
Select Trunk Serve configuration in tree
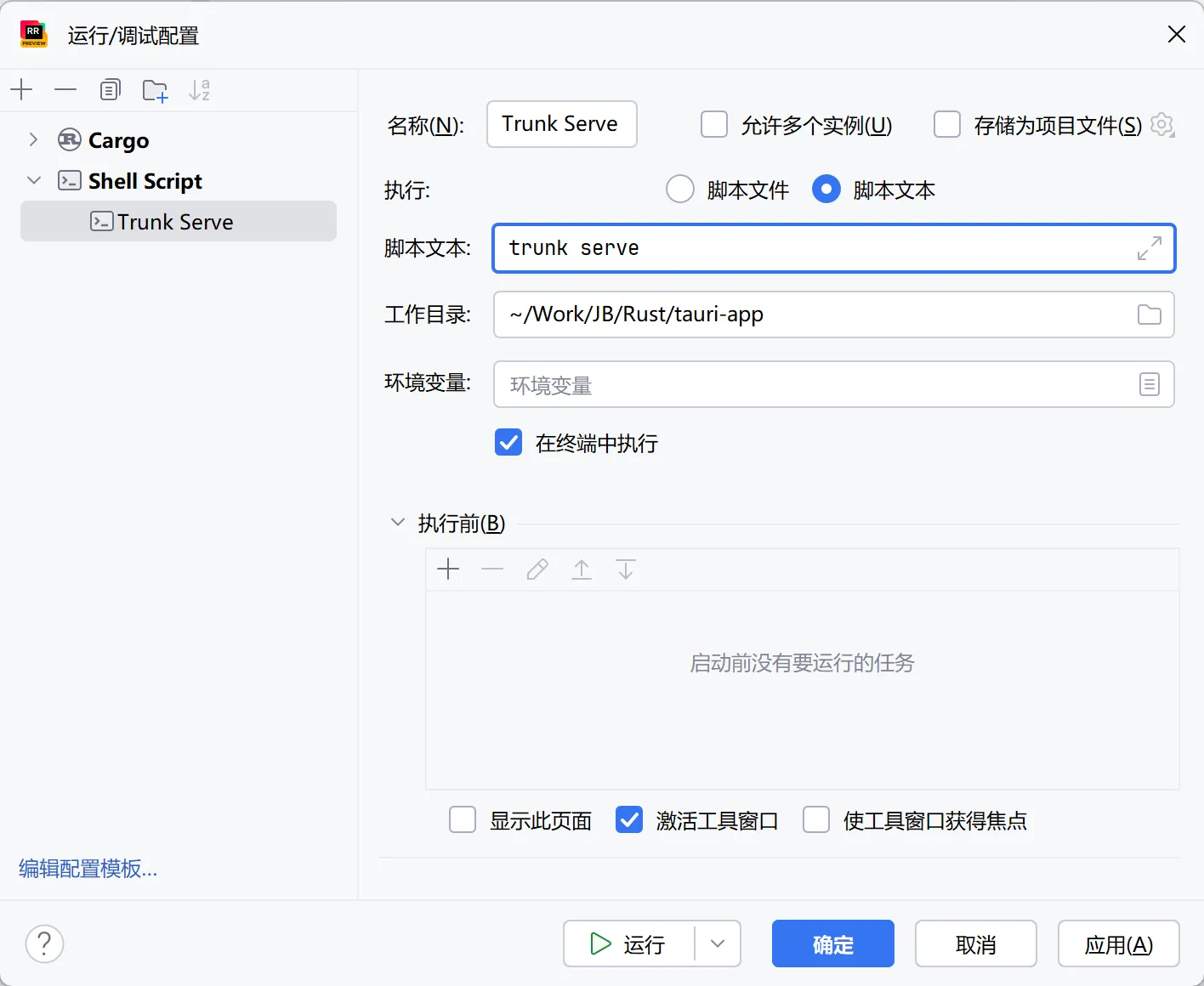point(175,222)
